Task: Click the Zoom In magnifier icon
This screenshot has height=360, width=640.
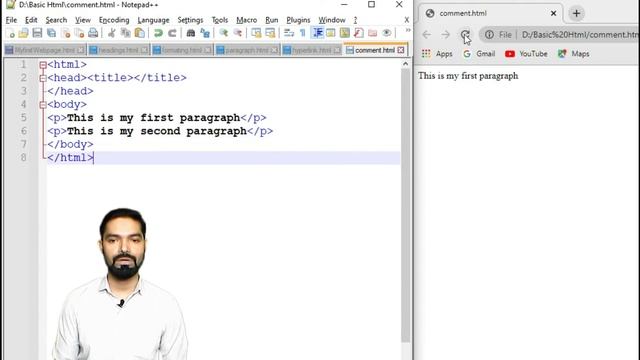Action: tap(223, 33)
